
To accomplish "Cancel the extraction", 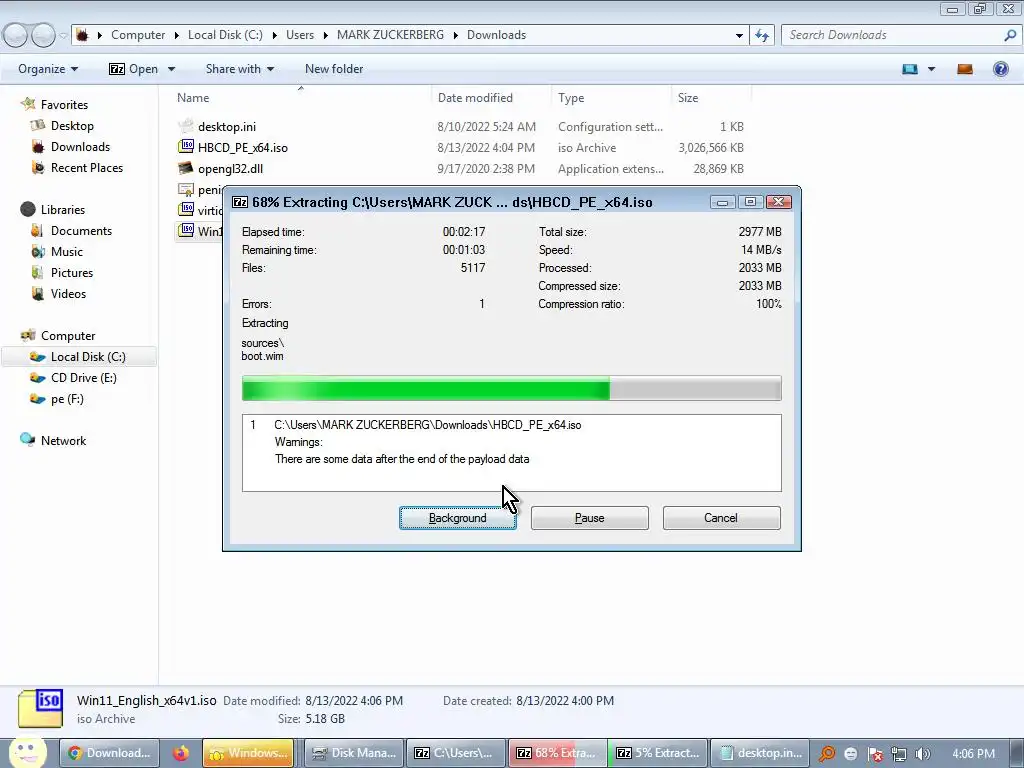I will tap(722, 518).
